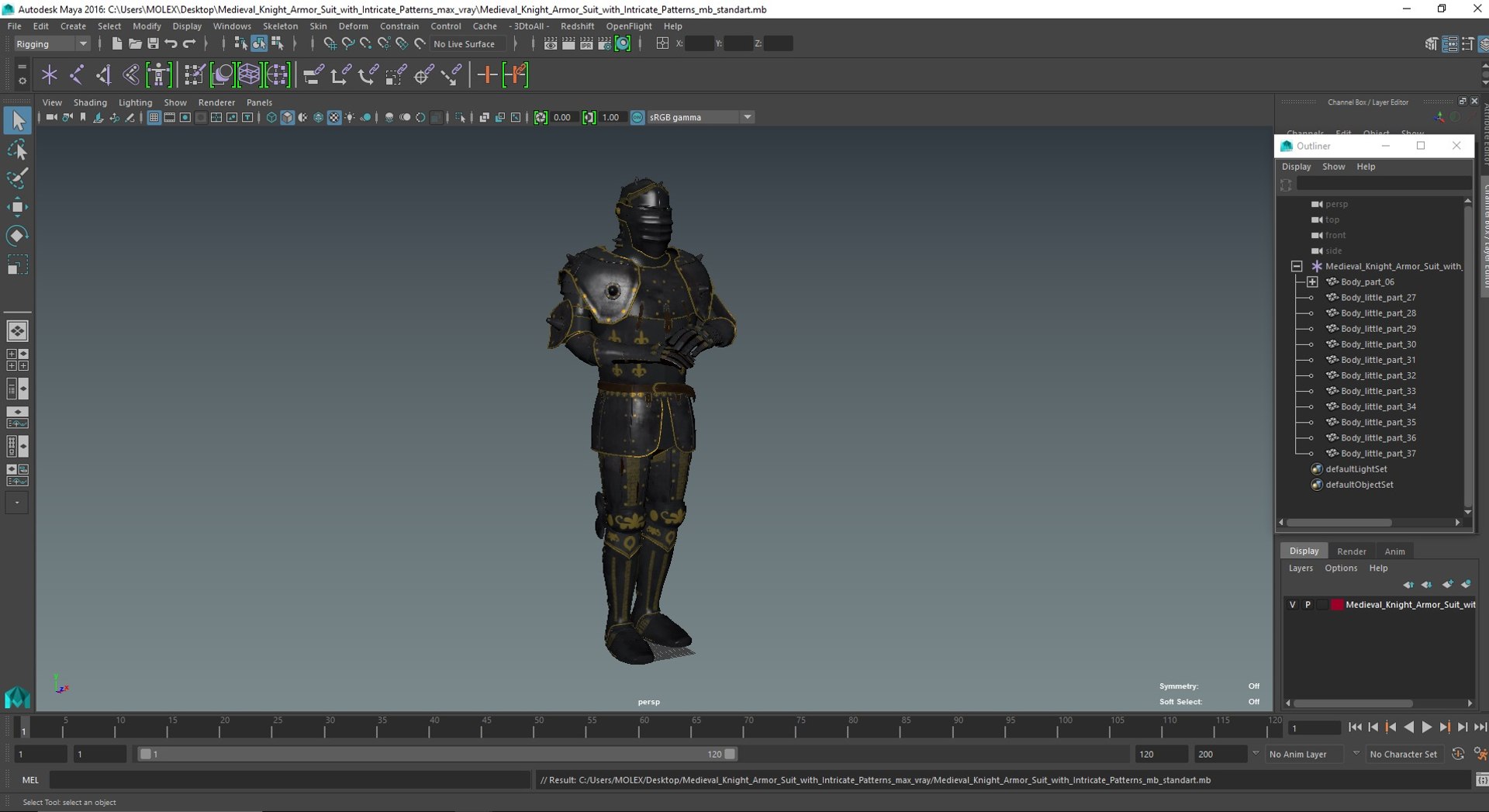Toggle the No Live Surface field
This screenshot has height=812, width=1489.
(x=468, y=43)
